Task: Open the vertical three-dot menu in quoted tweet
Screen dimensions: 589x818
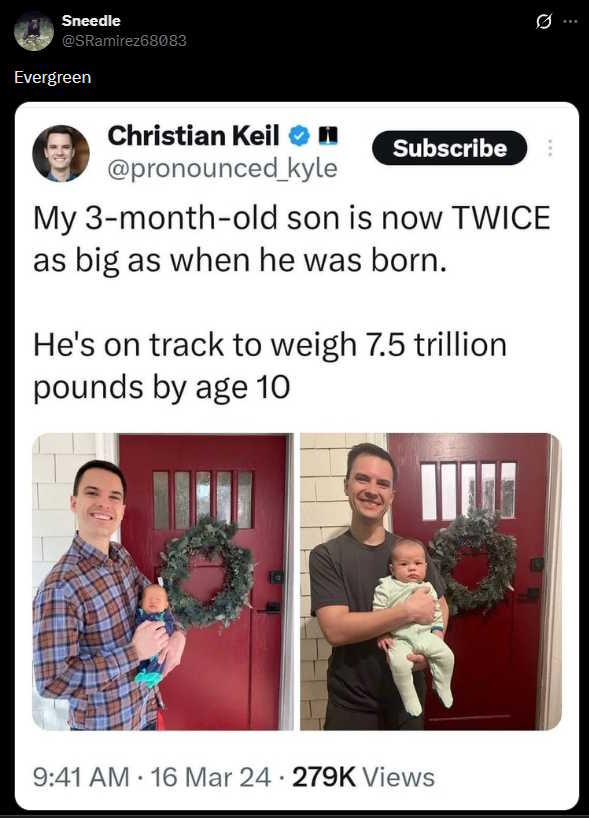Action: coord(549,148)
